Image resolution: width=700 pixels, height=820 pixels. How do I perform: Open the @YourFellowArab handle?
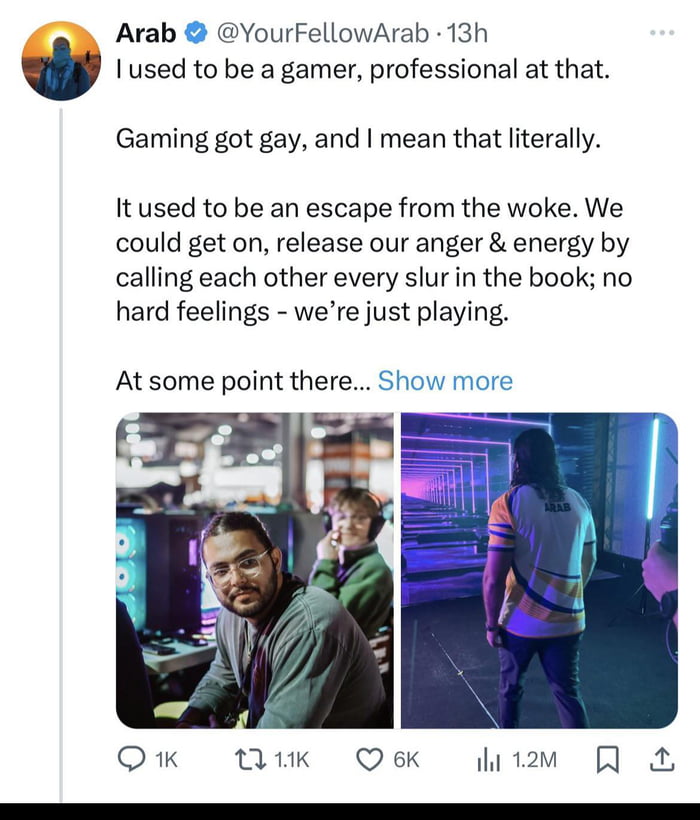point(322,33)
